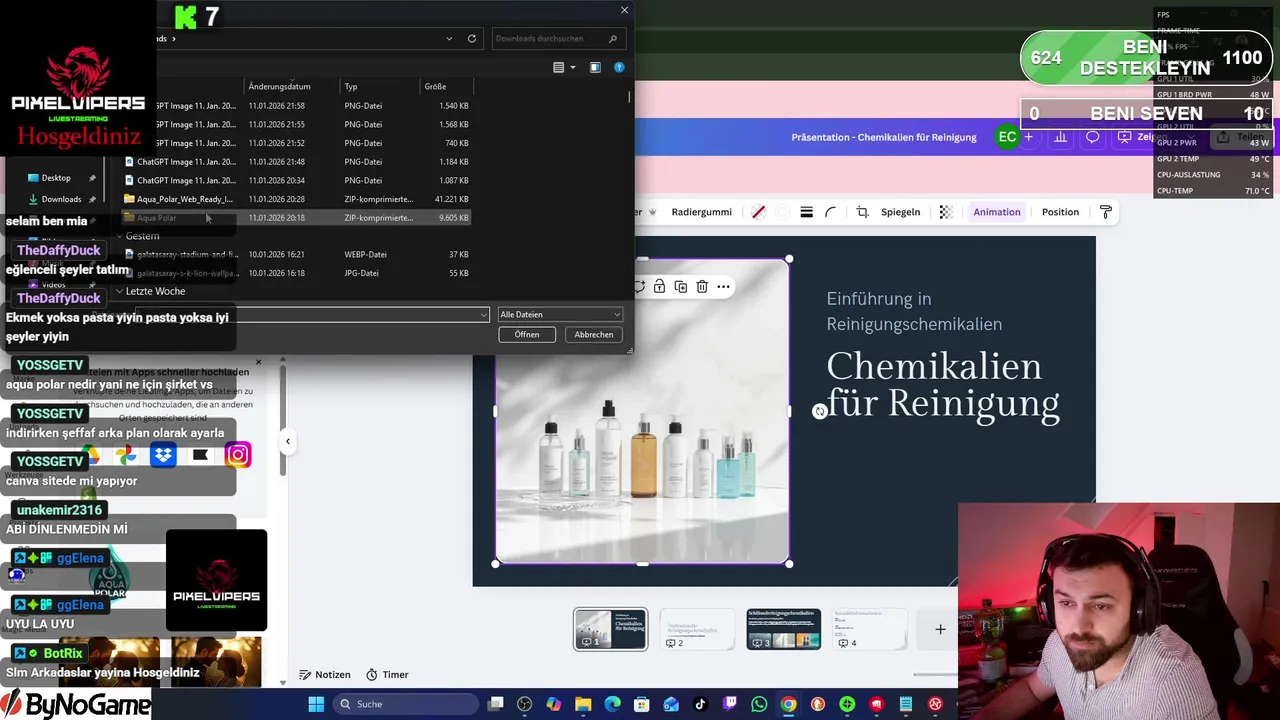This screenshot has width=1280, height=720.
Task: Select slide 4 thumbnail
Action: (x=870, y=629)
